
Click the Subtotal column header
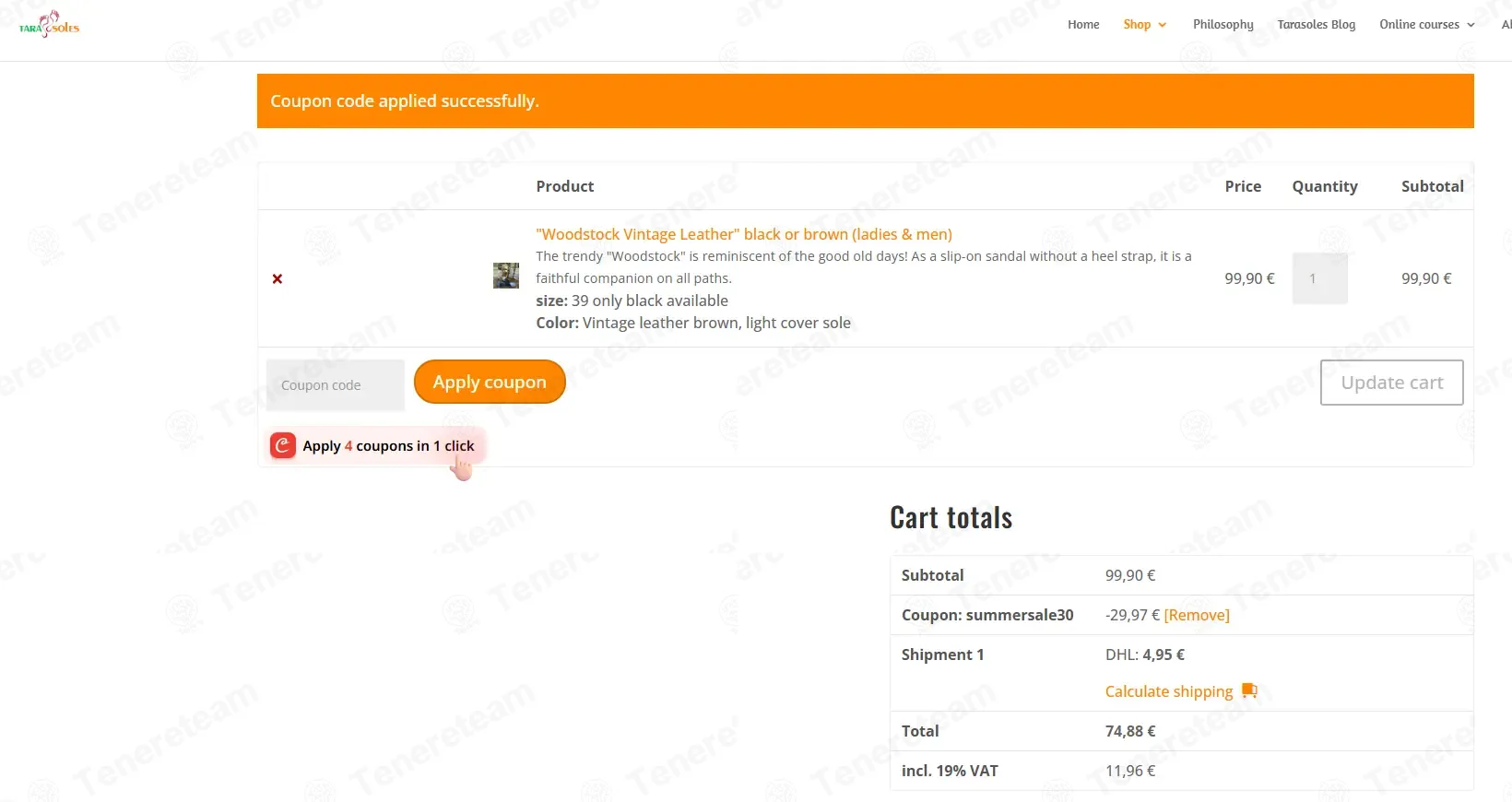(x=1432, y=186)
